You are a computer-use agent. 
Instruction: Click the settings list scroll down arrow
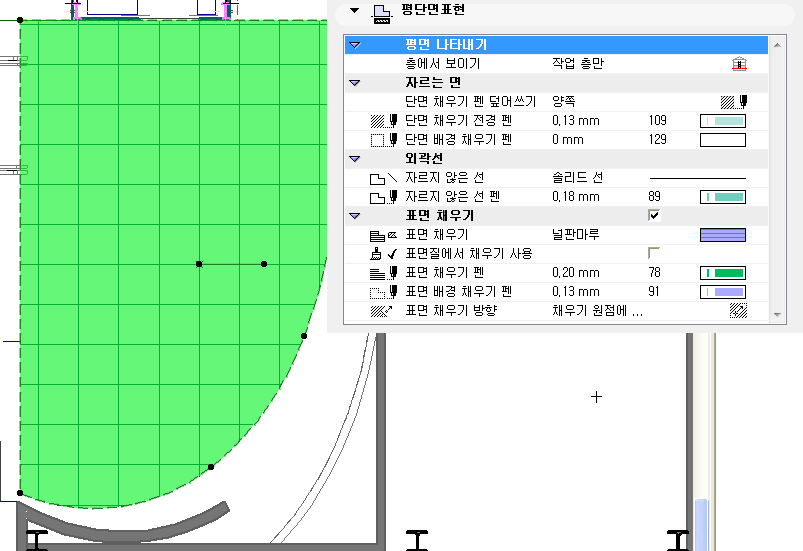777,314
